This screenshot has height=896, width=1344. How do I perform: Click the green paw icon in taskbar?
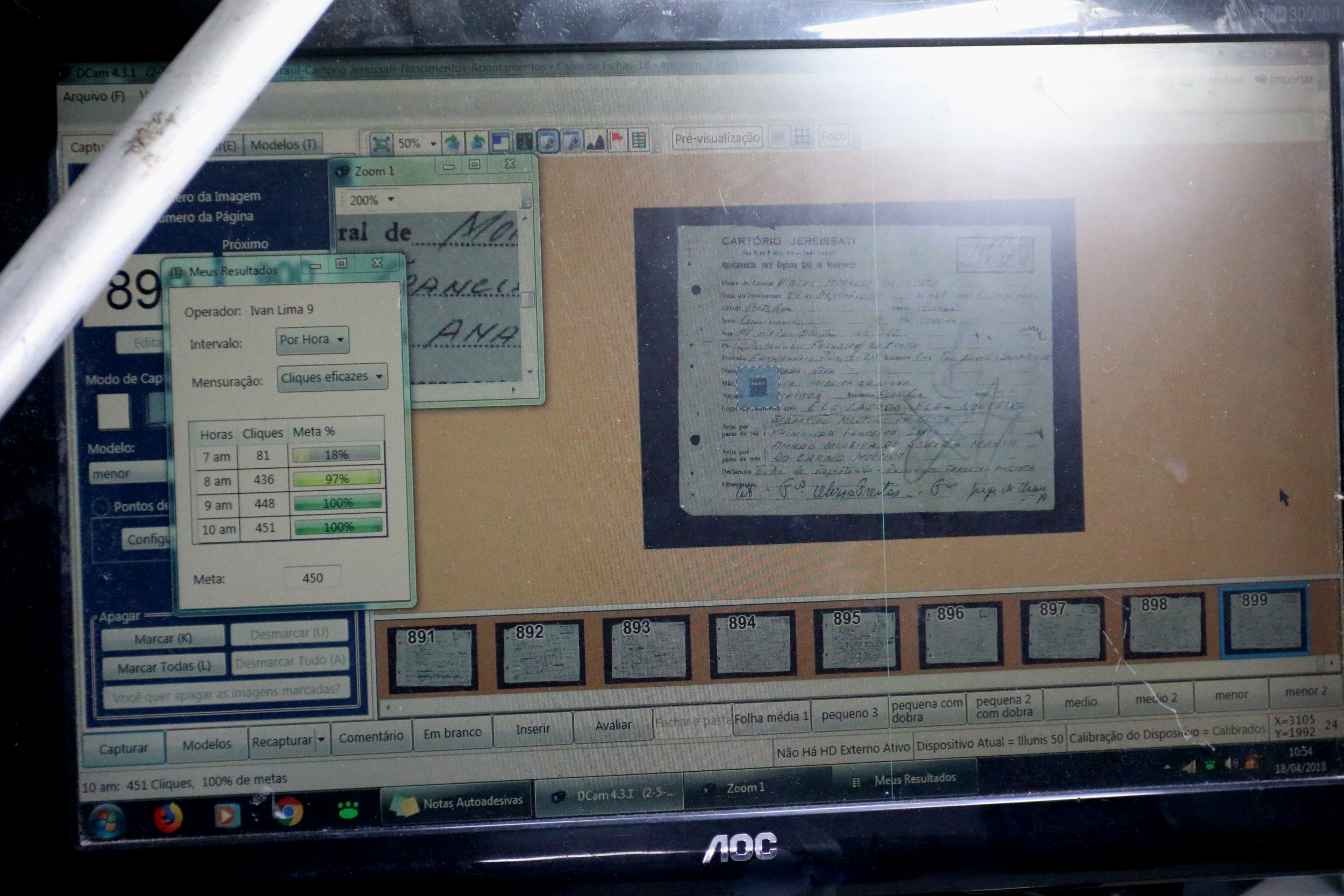348,809
